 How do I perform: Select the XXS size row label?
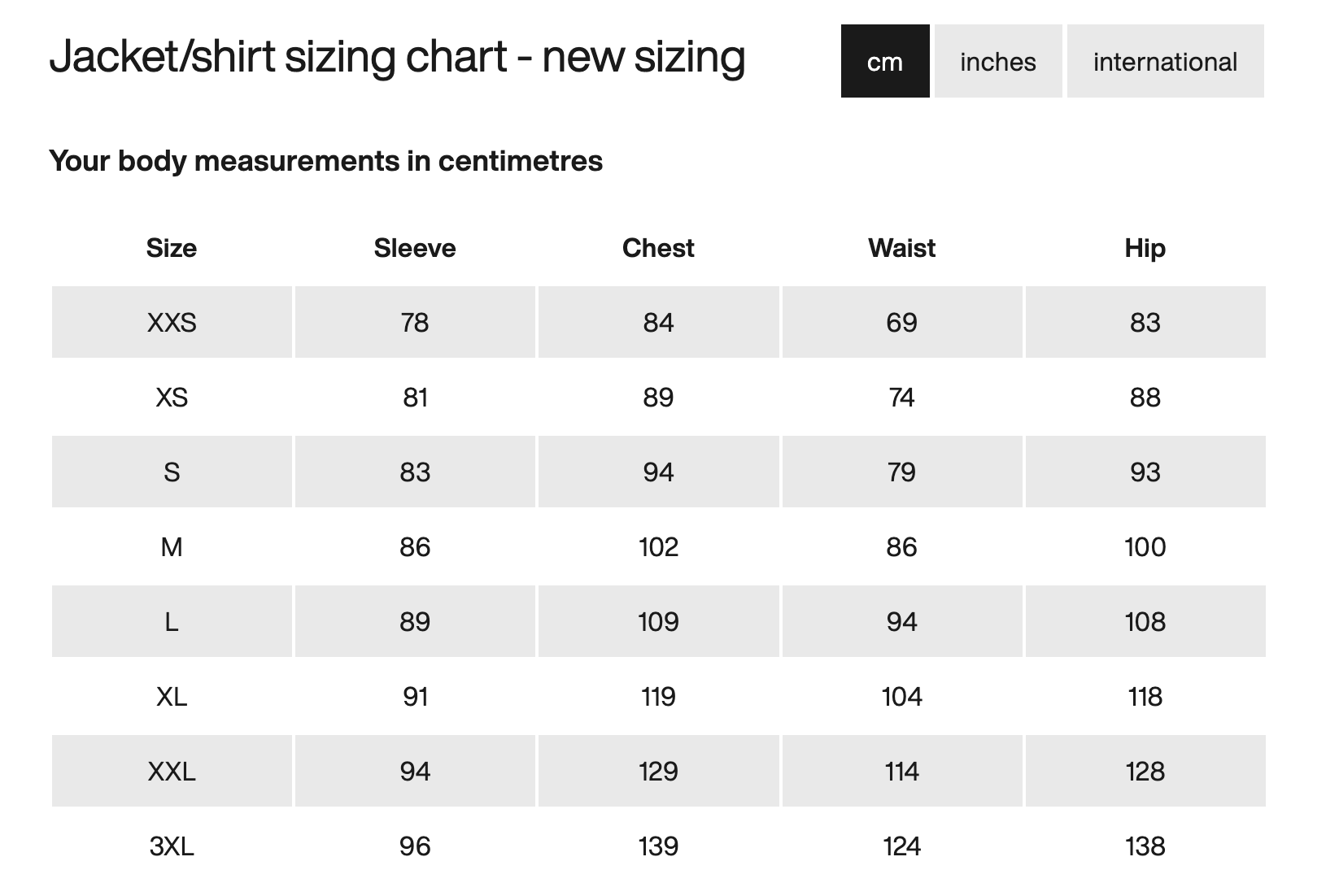click(172, 323)
